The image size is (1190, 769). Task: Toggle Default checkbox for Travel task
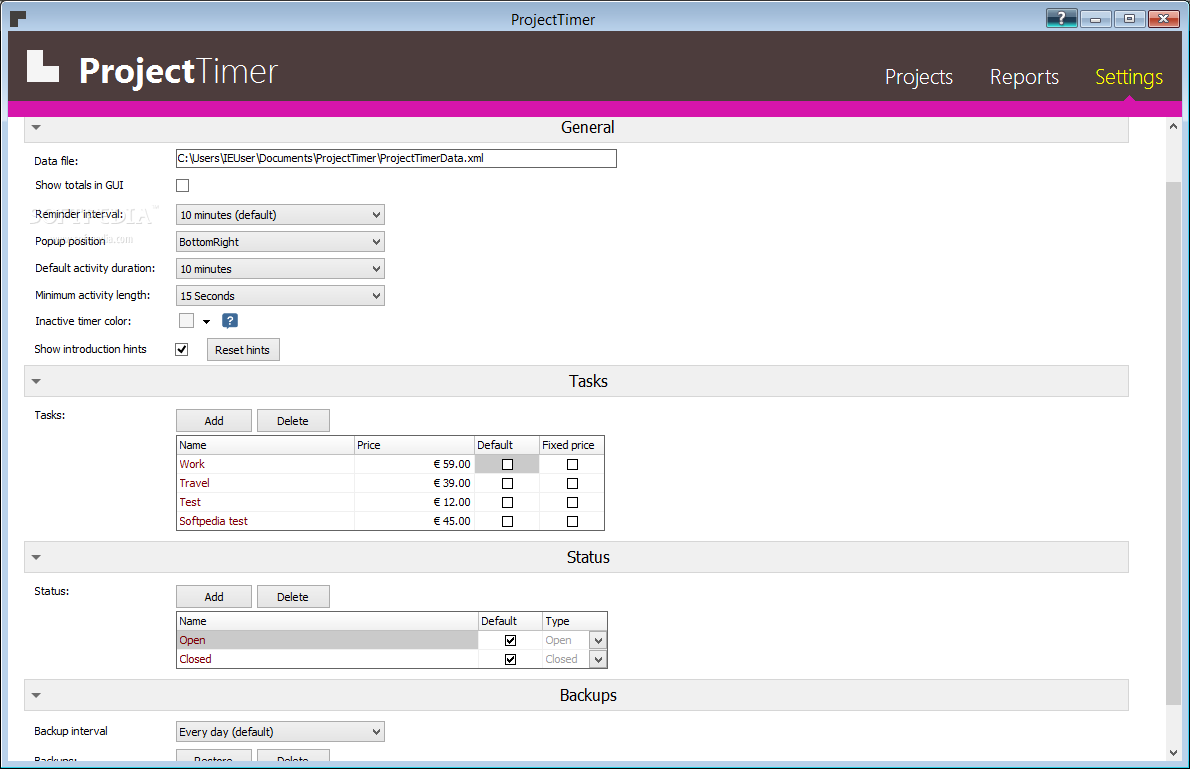tap(508, 484)
